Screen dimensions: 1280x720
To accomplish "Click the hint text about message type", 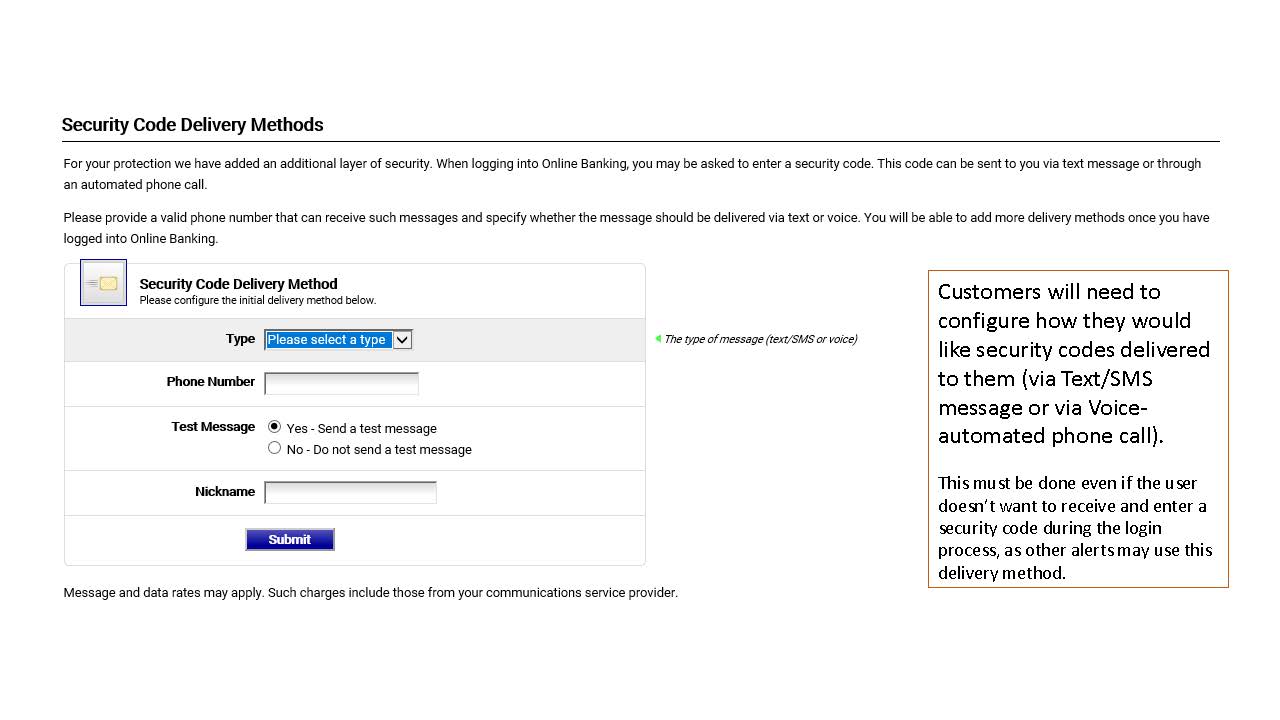I will pos(760,339).
